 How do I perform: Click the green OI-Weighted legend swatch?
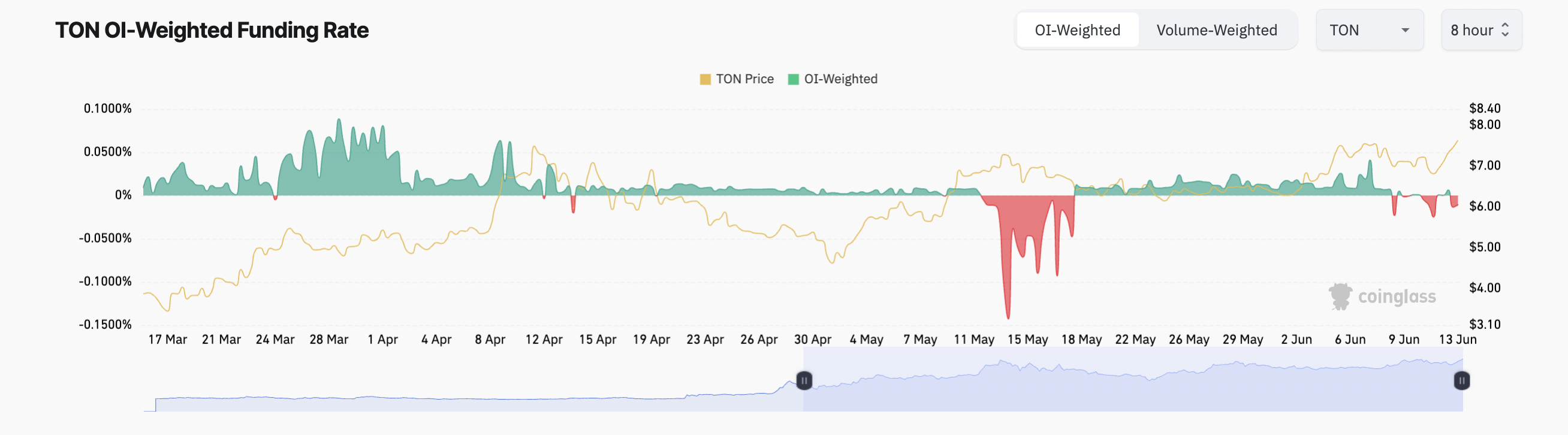point(793,80)
